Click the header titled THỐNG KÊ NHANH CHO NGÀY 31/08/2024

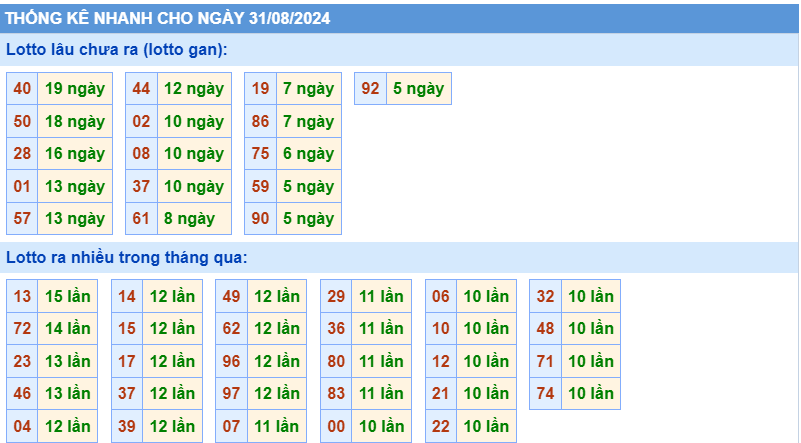click(x=169, y=18)
